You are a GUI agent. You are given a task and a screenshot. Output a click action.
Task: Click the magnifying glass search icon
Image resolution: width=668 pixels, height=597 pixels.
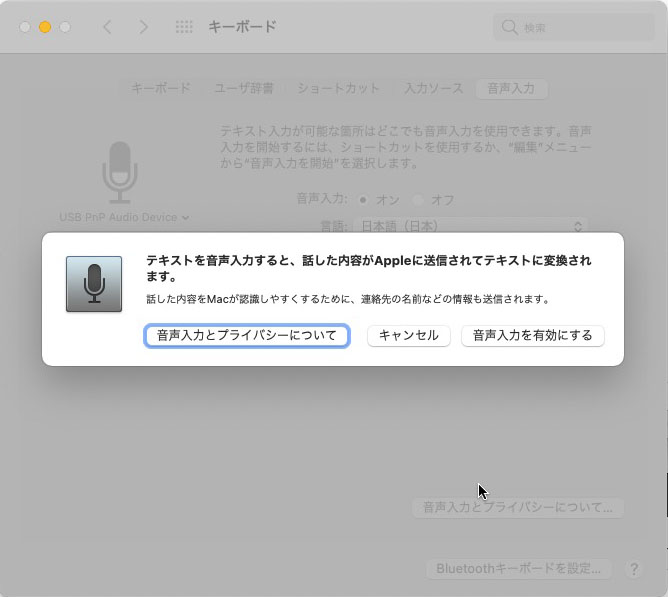tap(509, 27)
